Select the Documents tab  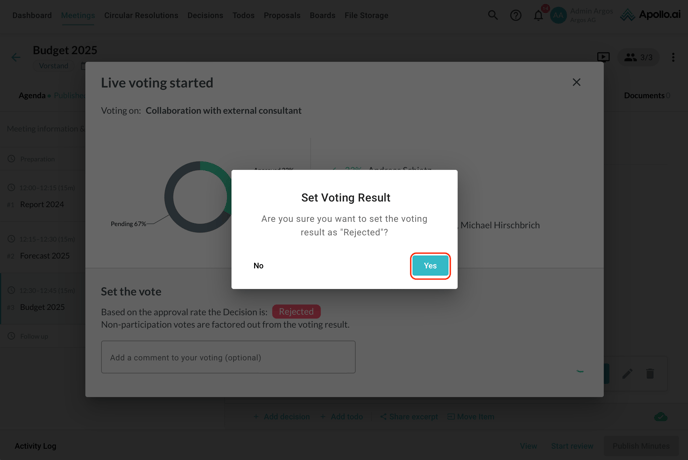pyautogui.click(x=644, y=96)
